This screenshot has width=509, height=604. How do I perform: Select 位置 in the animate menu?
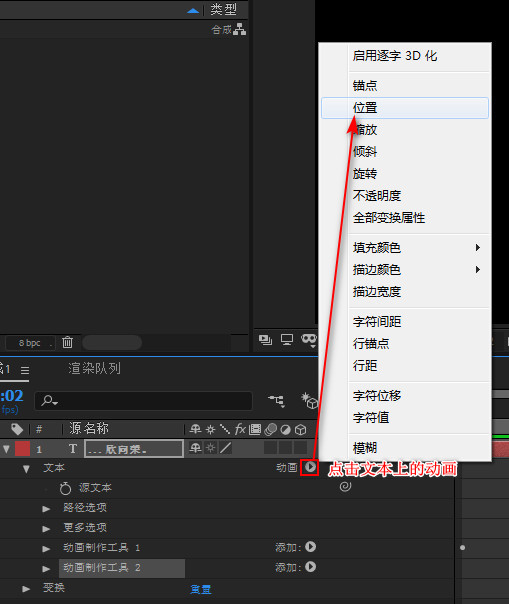[x=405, y=108]
